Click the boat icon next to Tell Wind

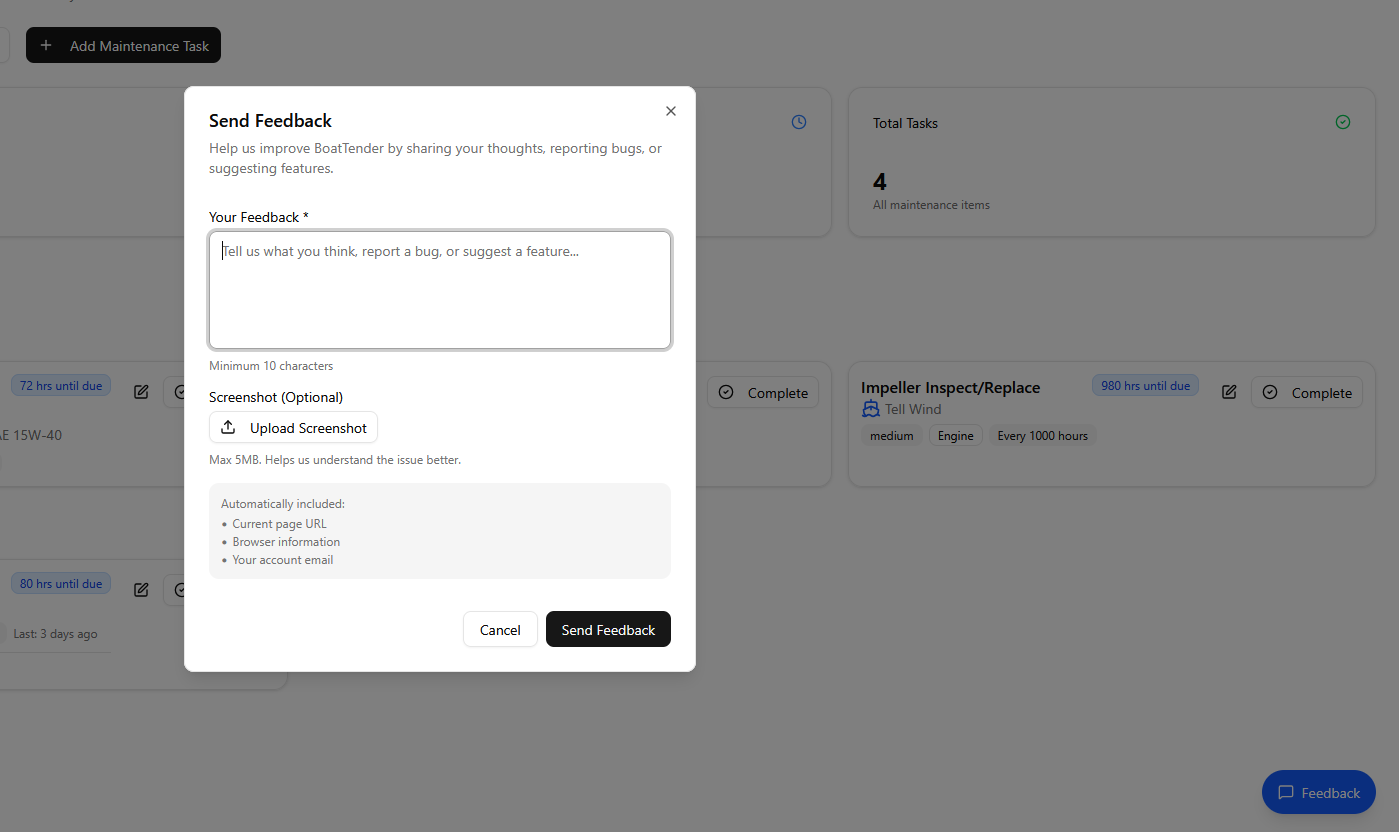click(871, 409)
